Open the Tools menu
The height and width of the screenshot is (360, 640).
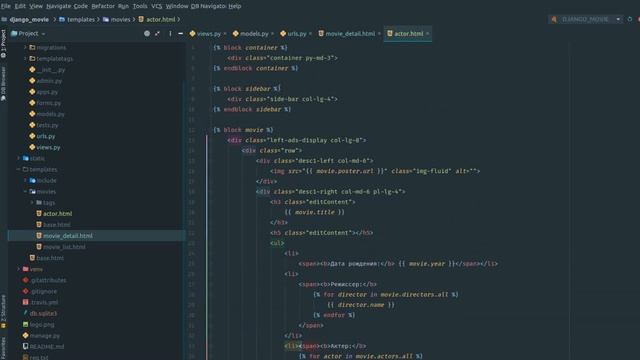point(140,6)
